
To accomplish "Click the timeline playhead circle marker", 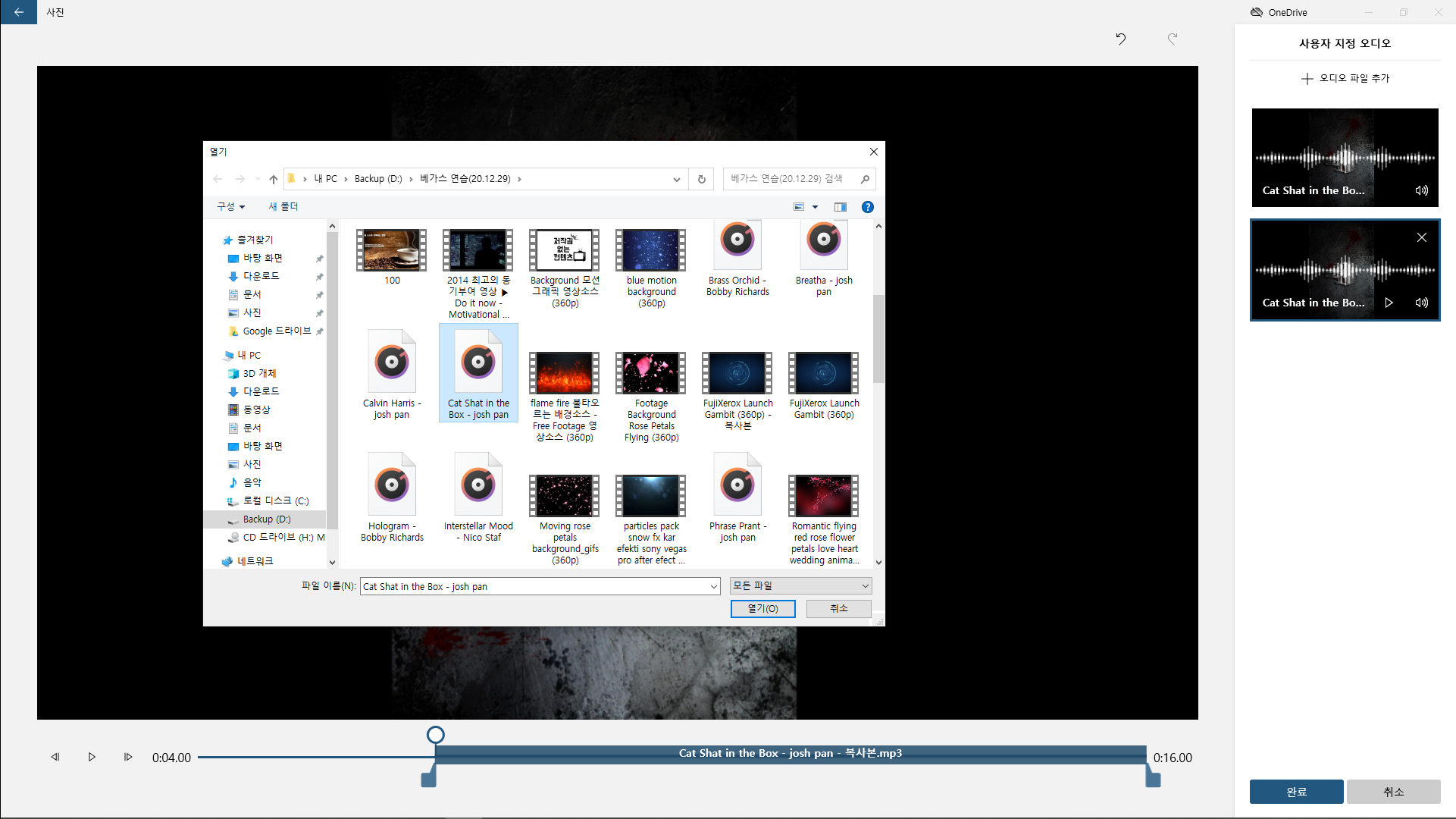I will point(435,734).
